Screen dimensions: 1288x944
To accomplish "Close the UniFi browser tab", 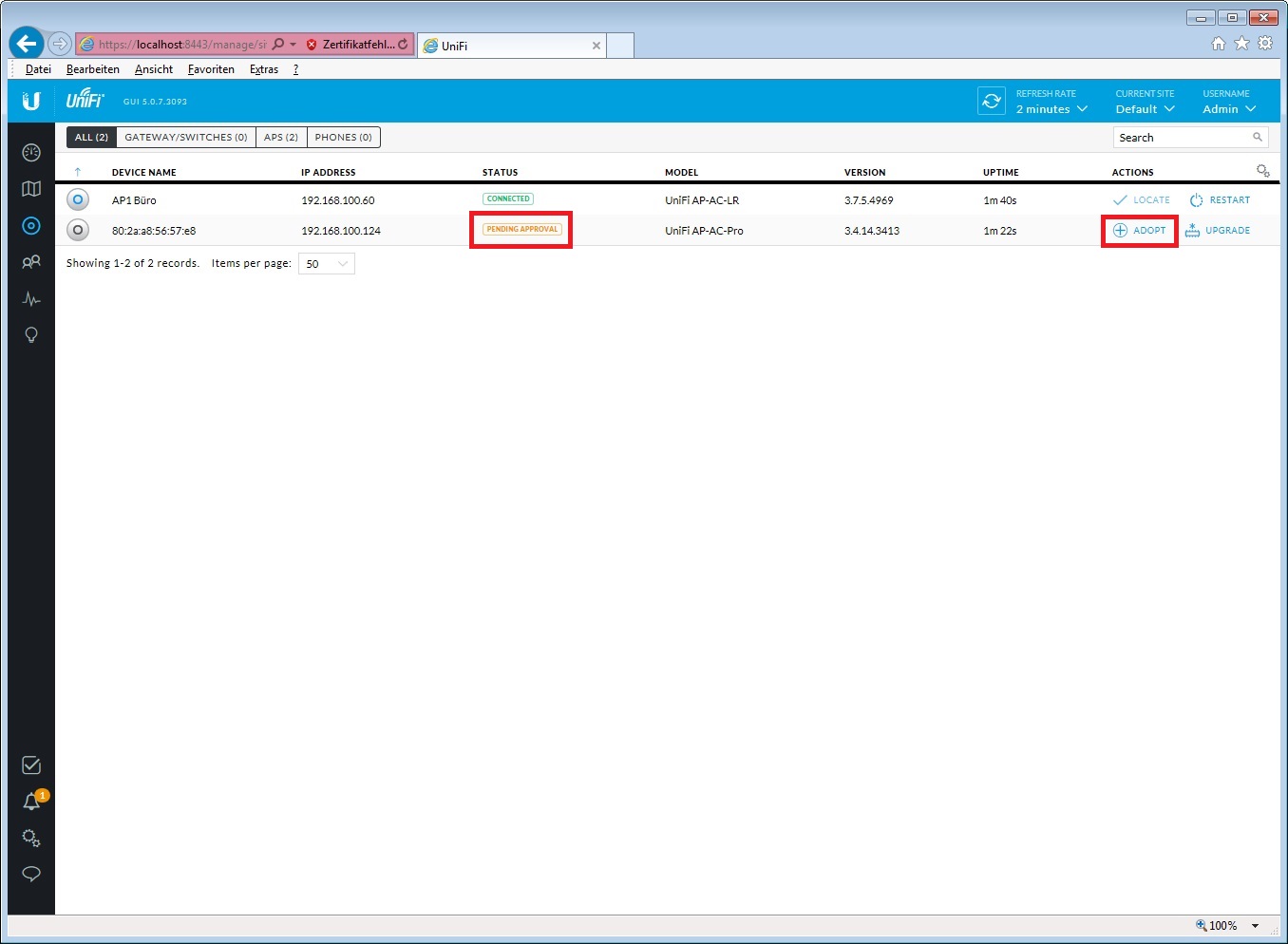I will click(x=597, y=46).
